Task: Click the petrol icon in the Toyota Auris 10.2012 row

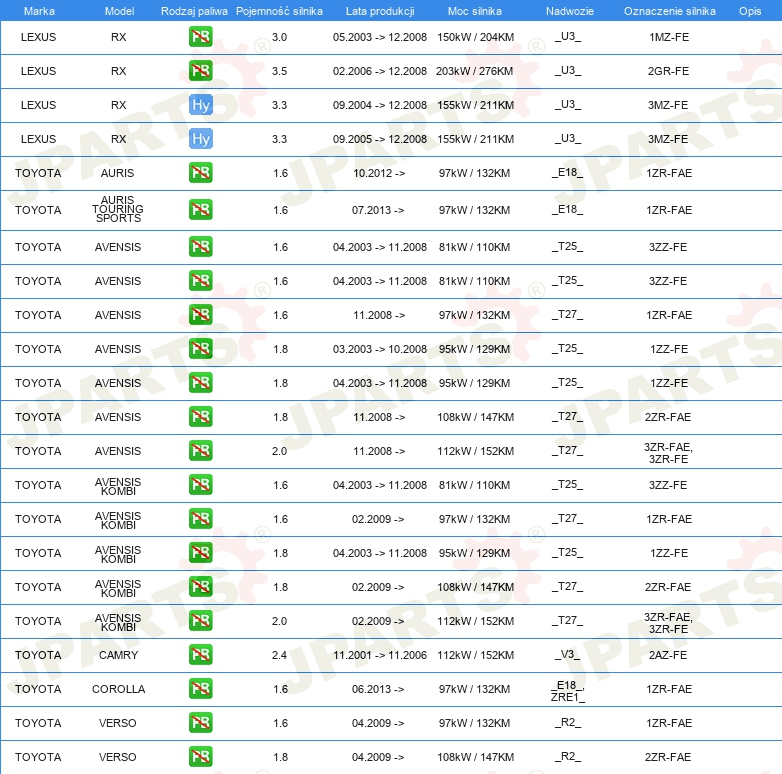Action: [x=200, y=173]
